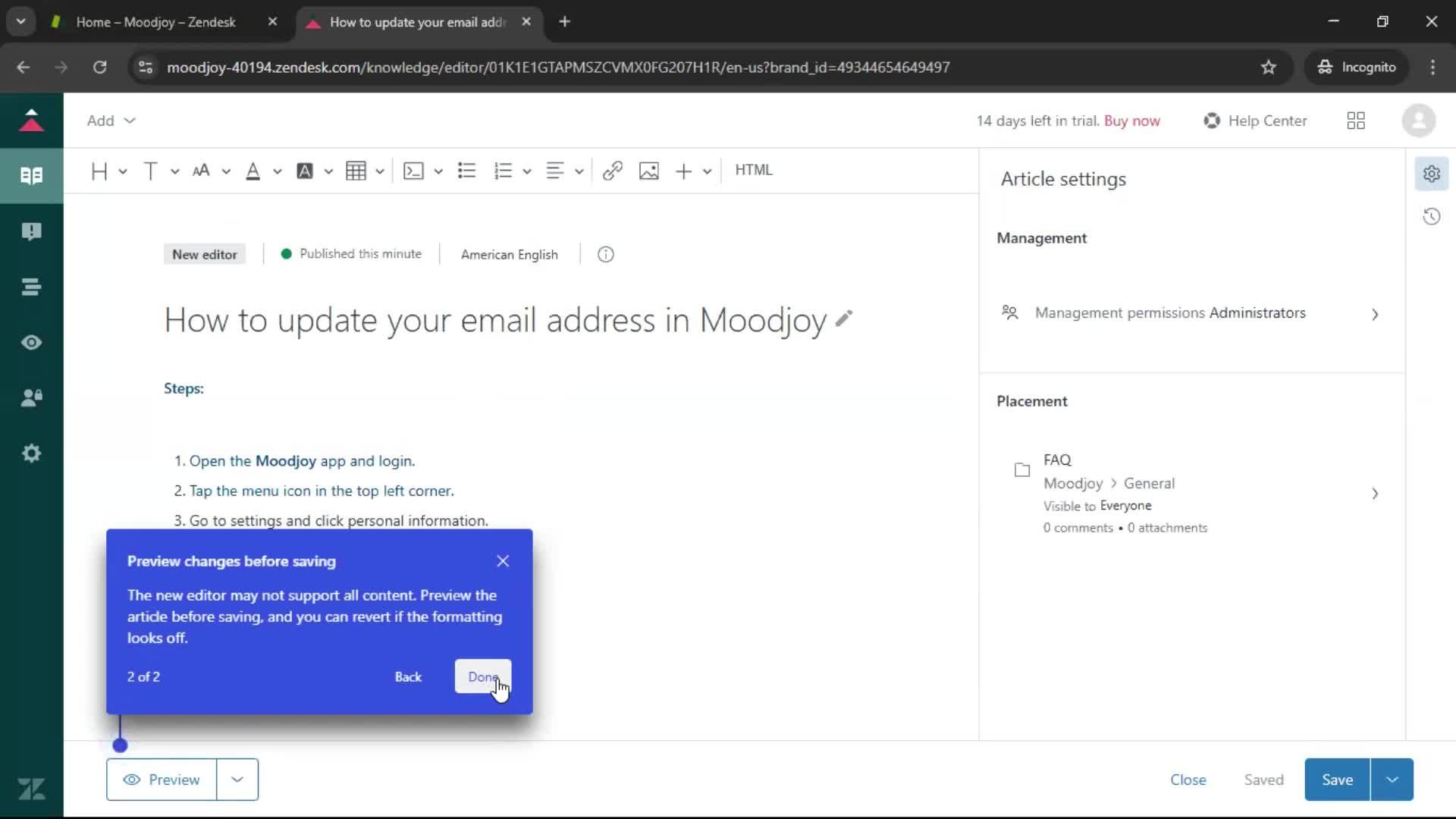Click the address bar URL
The width and height of the screenshot is (1456, 819).
(558, 67)
